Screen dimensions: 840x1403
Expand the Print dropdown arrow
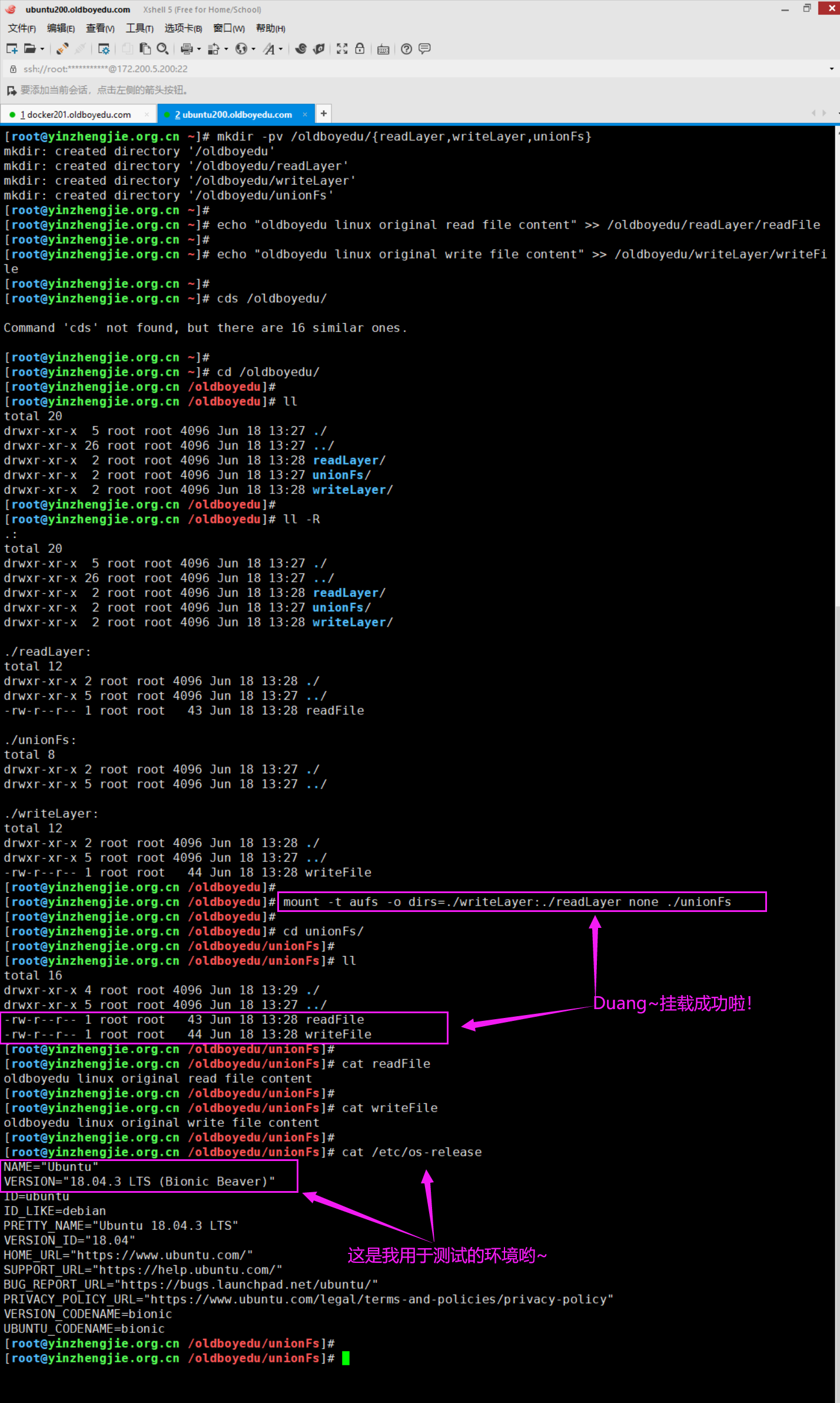pyautogui.click(x=199, y=49)
